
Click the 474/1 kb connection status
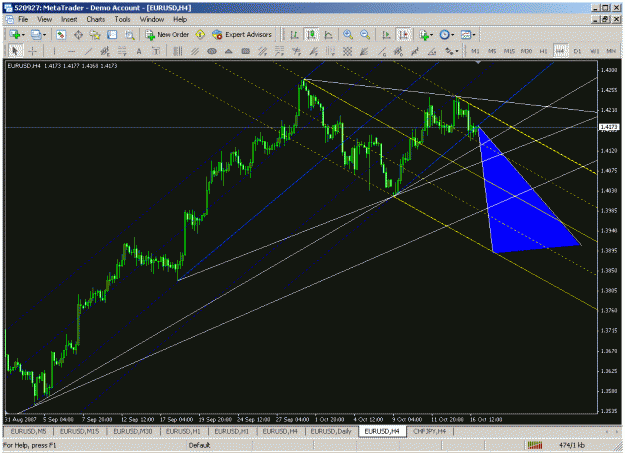click(x=572, y=445)
